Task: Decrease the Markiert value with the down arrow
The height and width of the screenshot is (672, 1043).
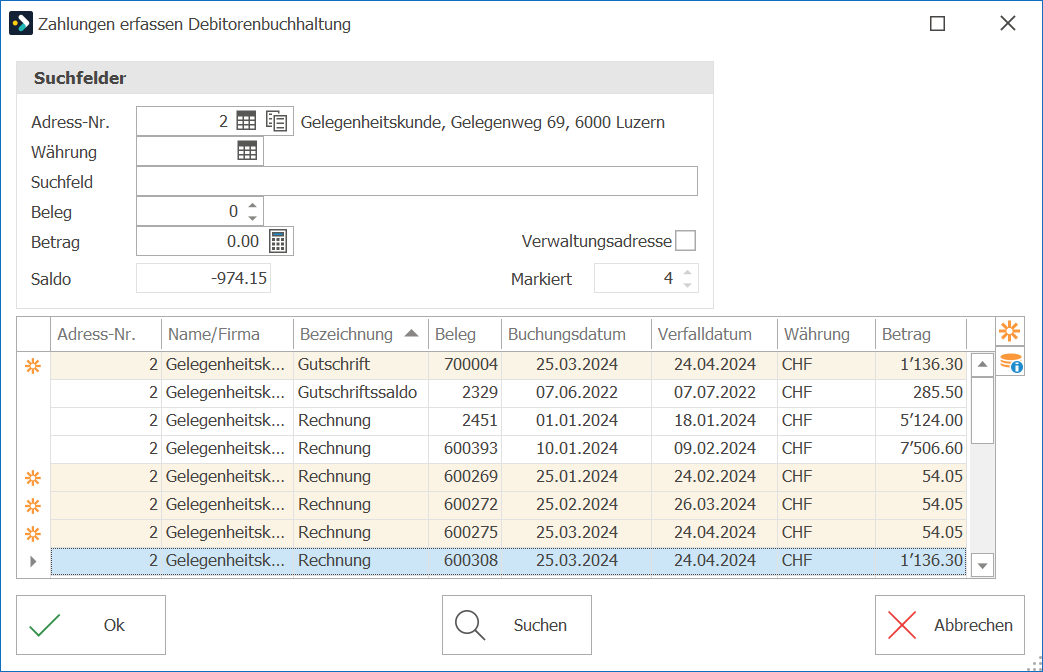Action: click(x=687, y=285)
